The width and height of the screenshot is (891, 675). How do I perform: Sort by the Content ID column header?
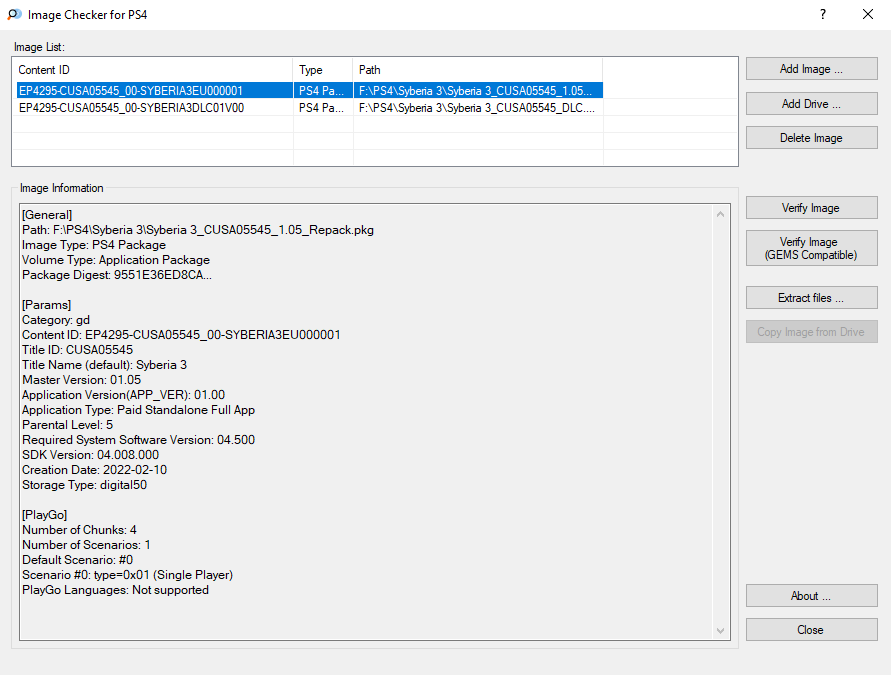tap(152, 70)
